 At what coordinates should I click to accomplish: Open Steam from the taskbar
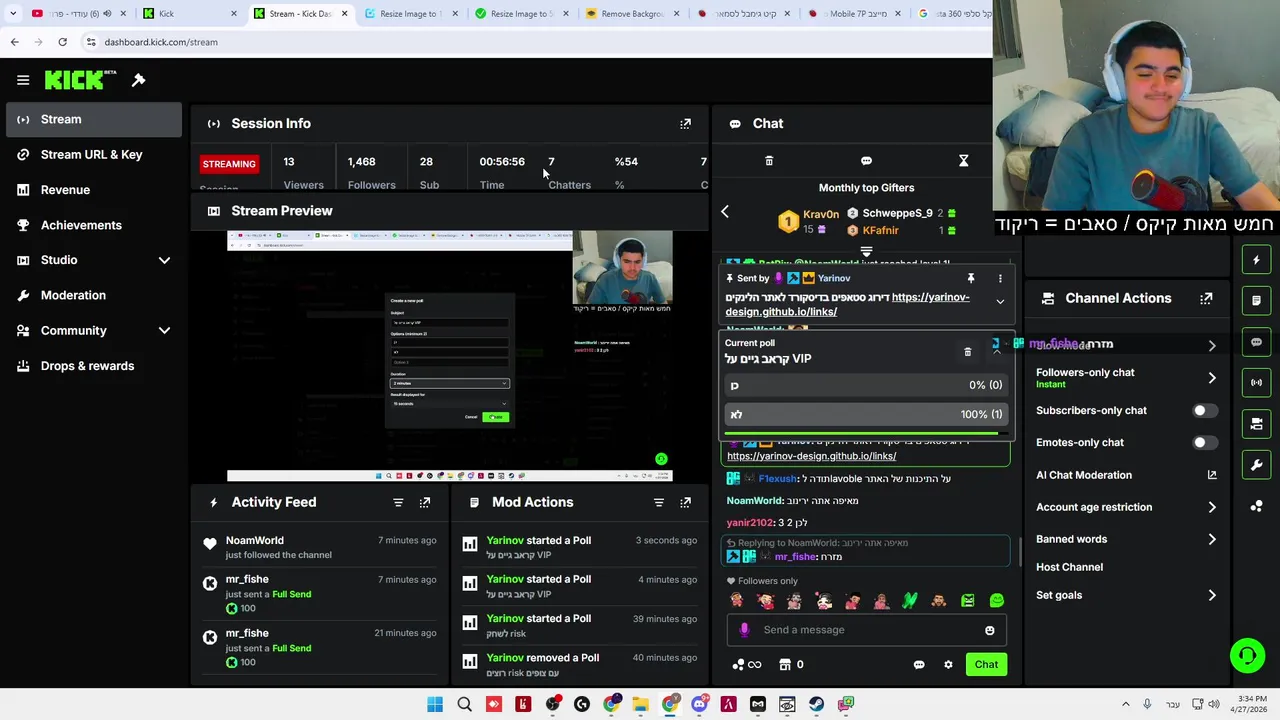(x=816, y=705)
